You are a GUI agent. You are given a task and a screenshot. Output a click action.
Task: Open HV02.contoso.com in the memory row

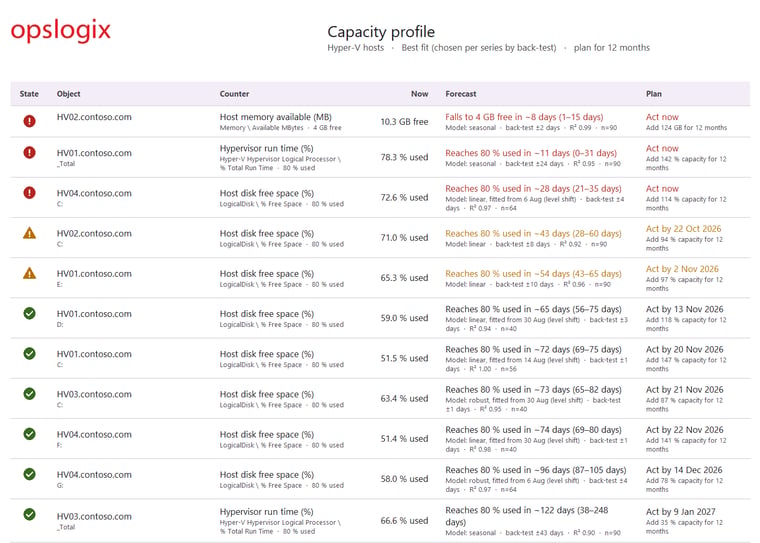coord(94,117)
